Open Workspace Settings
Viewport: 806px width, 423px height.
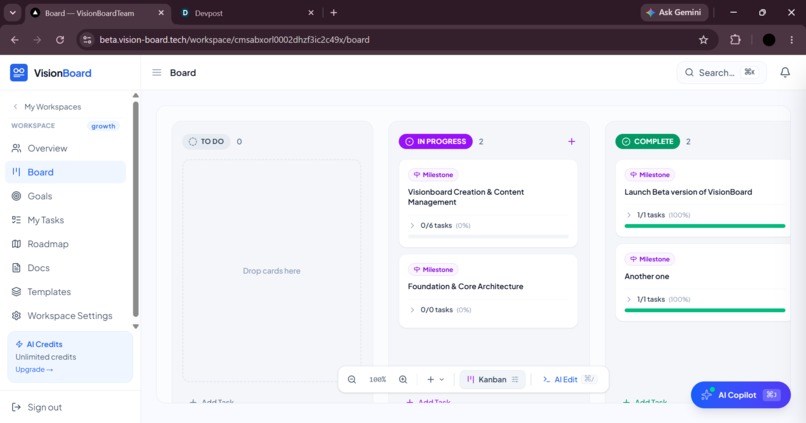coord(65,316)
